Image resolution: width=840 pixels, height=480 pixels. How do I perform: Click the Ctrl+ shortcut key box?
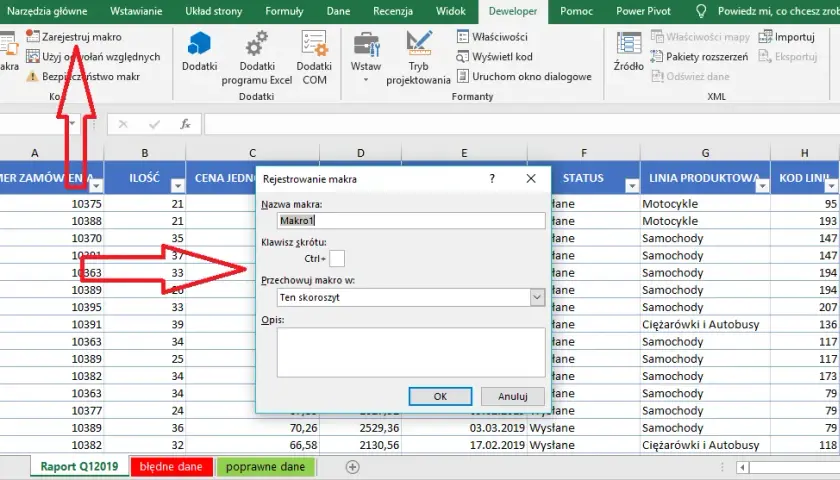point(337,258)
